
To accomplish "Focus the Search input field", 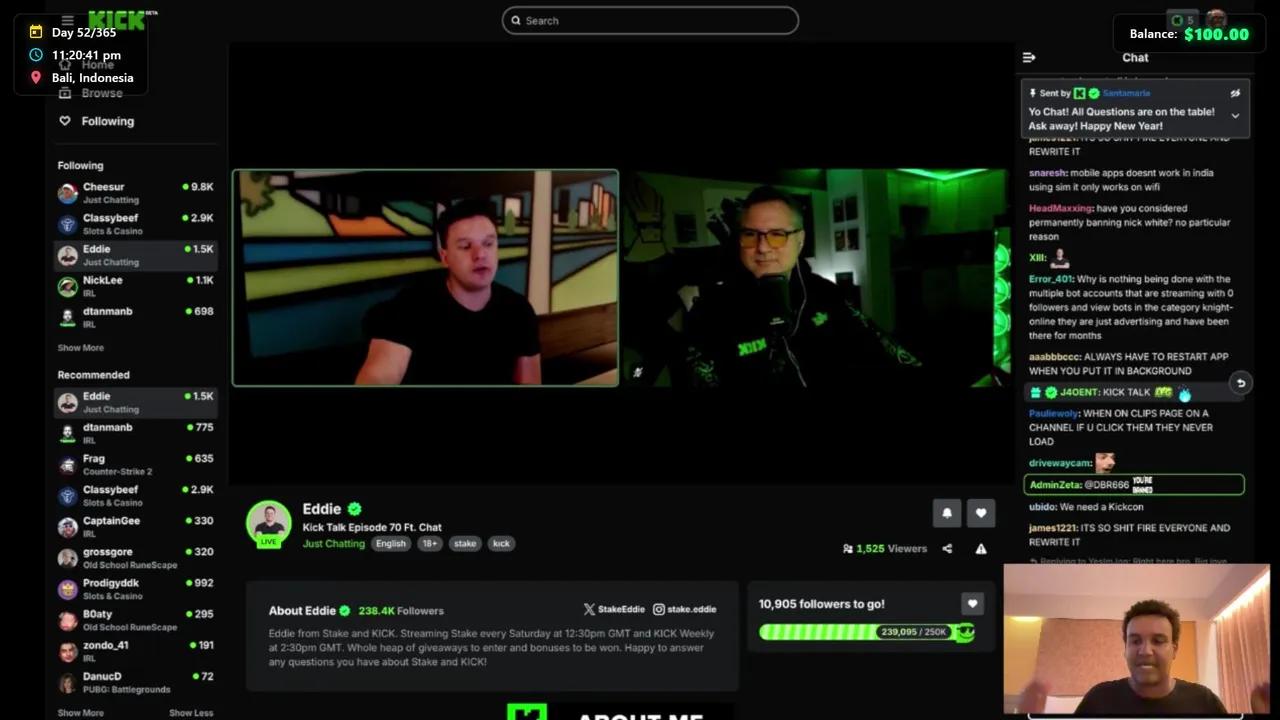I will click(x=650, y=20).
